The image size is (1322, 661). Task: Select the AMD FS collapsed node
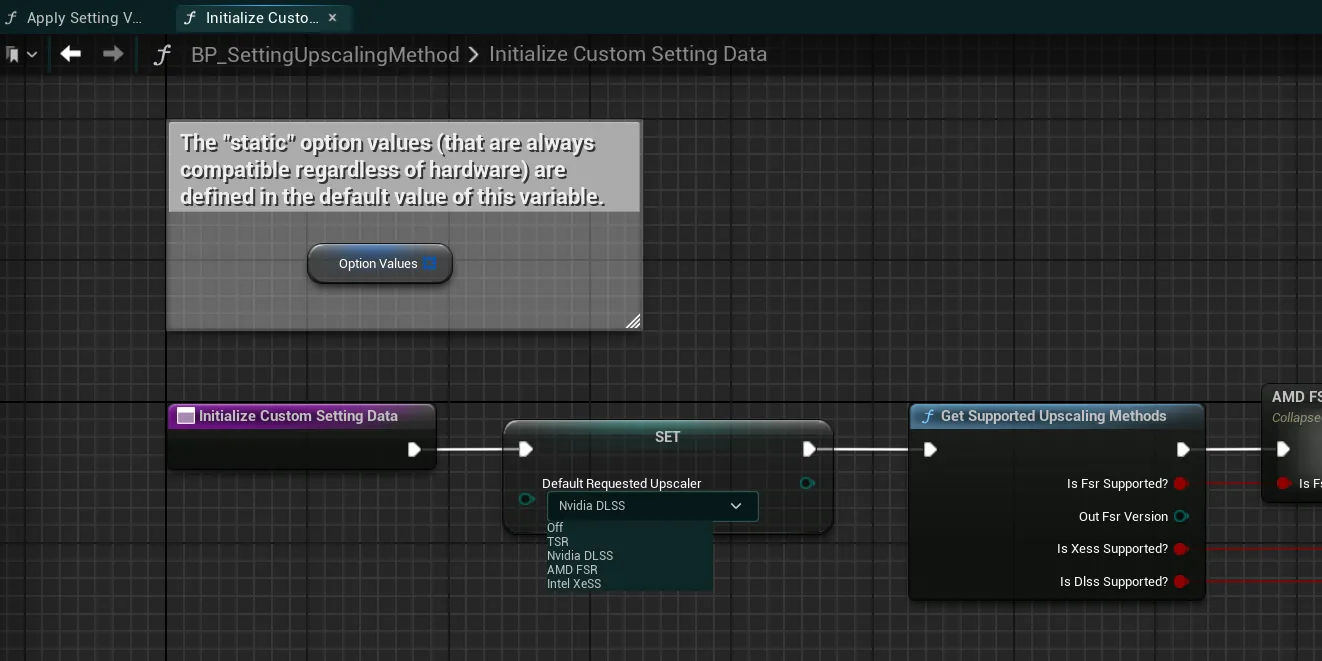[x=1293, y=443]
